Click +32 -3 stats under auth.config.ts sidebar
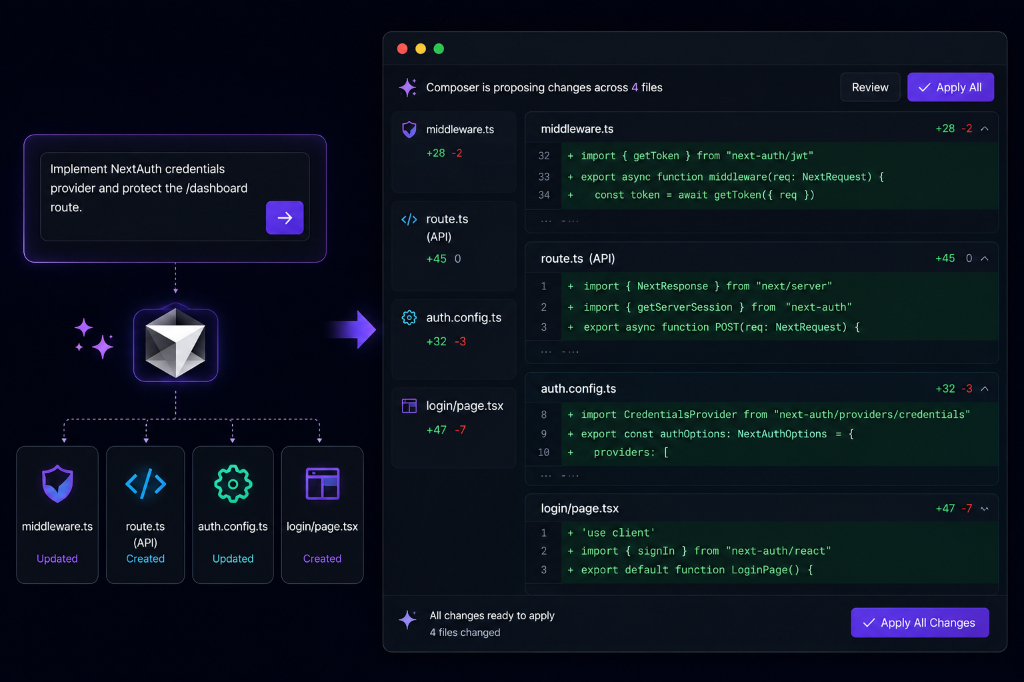This screenshot has width=1024, height=682. click(446, 342)
